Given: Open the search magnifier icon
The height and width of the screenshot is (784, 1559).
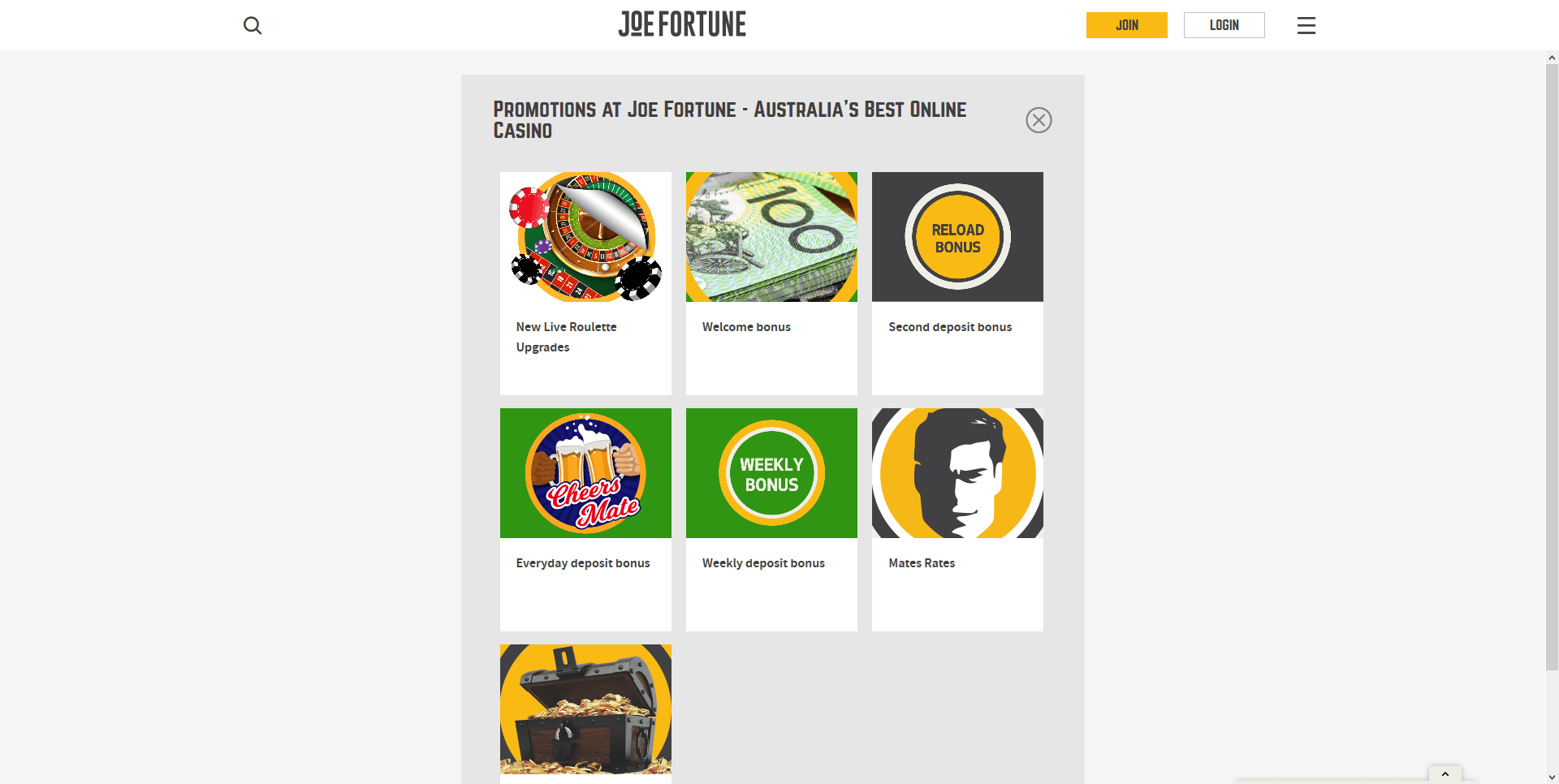Looking at the screenshot, I should pyautogui.click(x=253, y=25).
